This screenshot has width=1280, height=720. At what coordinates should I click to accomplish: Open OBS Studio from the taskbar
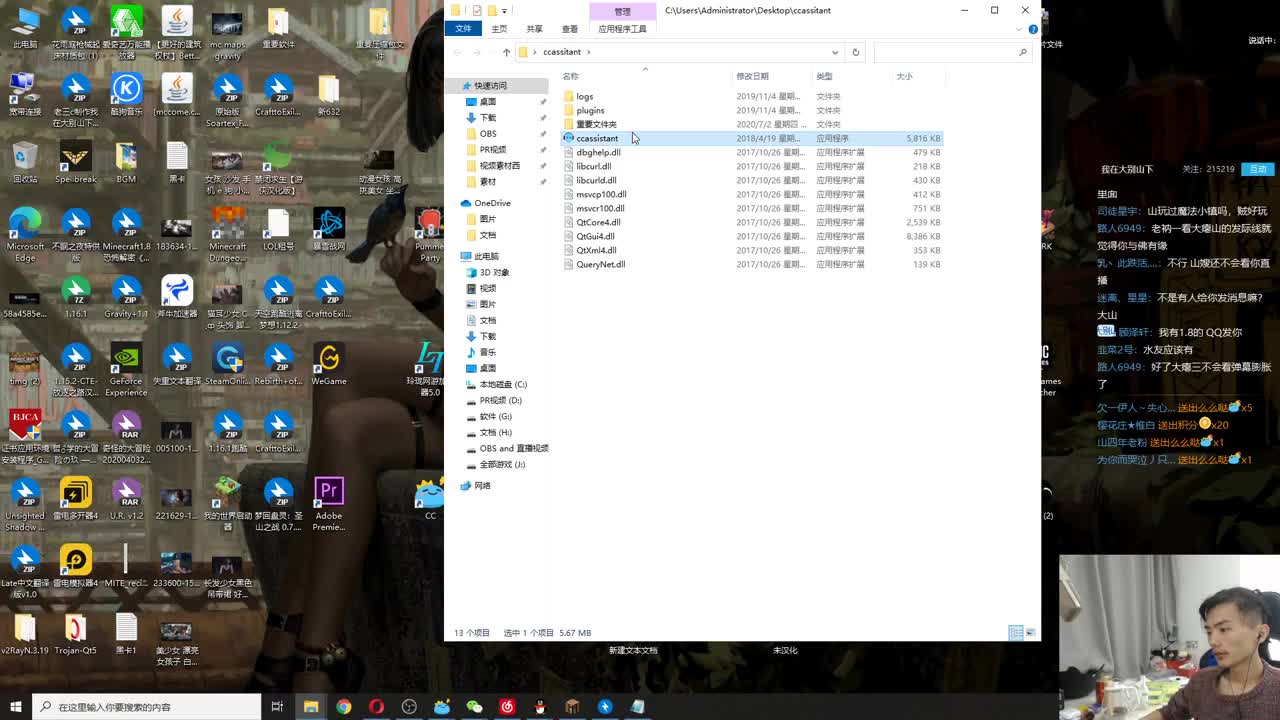tap(409, 707)
